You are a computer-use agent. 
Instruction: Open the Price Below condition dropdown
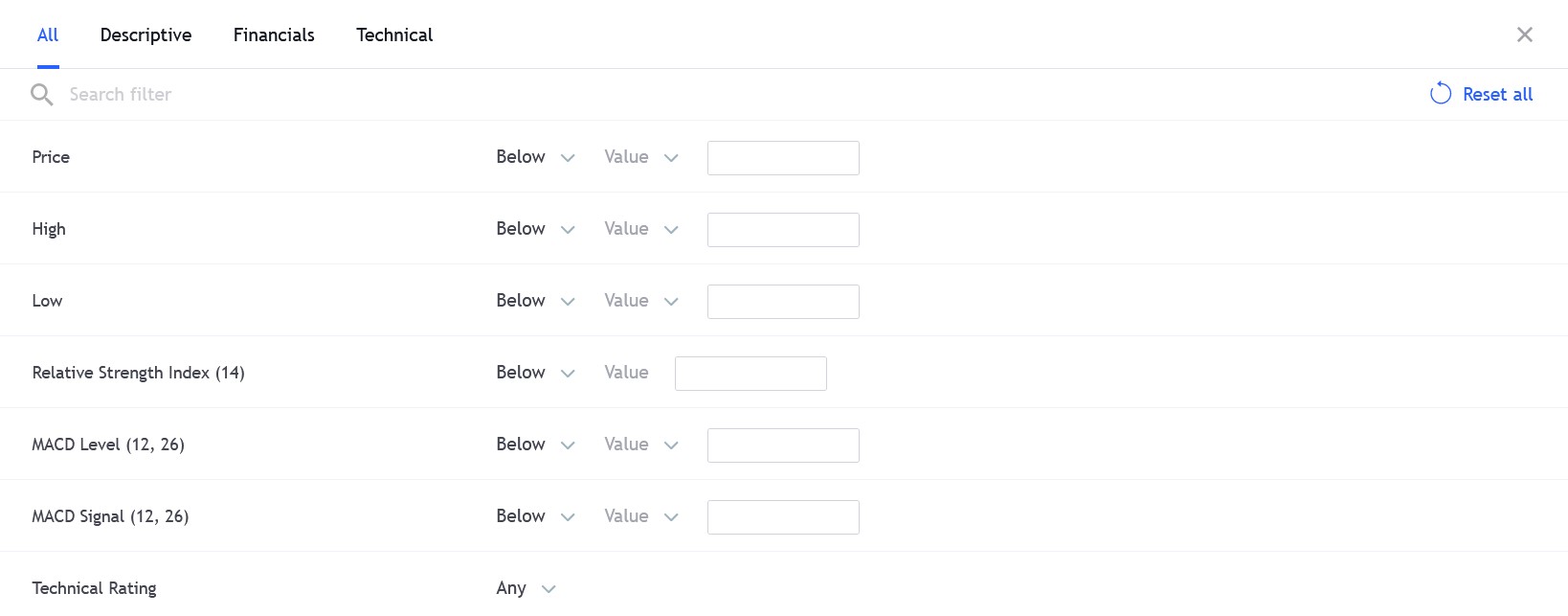tap(535, 157)
